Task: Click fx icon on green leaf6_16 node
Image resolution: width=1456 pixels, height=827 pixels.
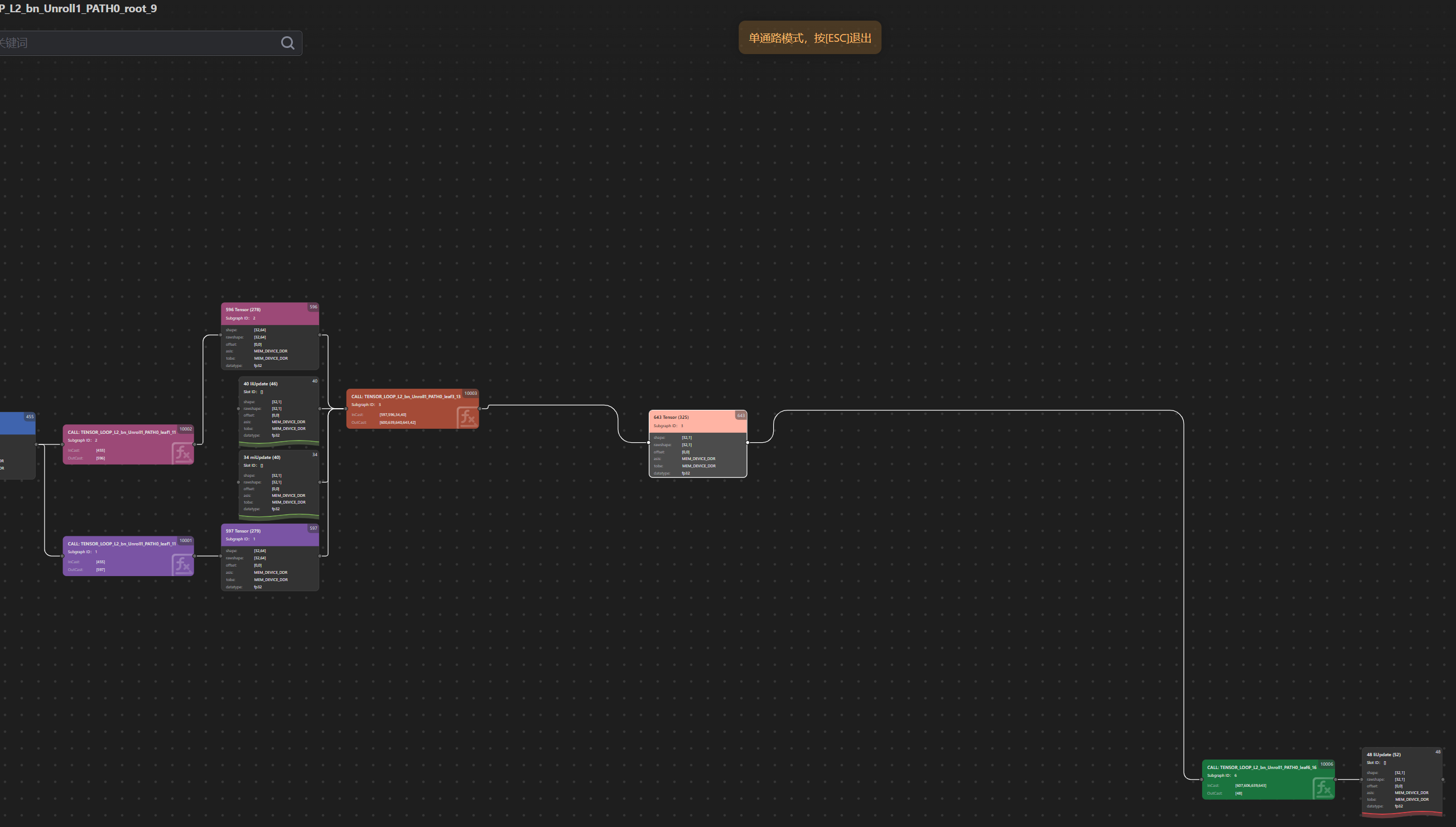Action: coord(1323,789)
